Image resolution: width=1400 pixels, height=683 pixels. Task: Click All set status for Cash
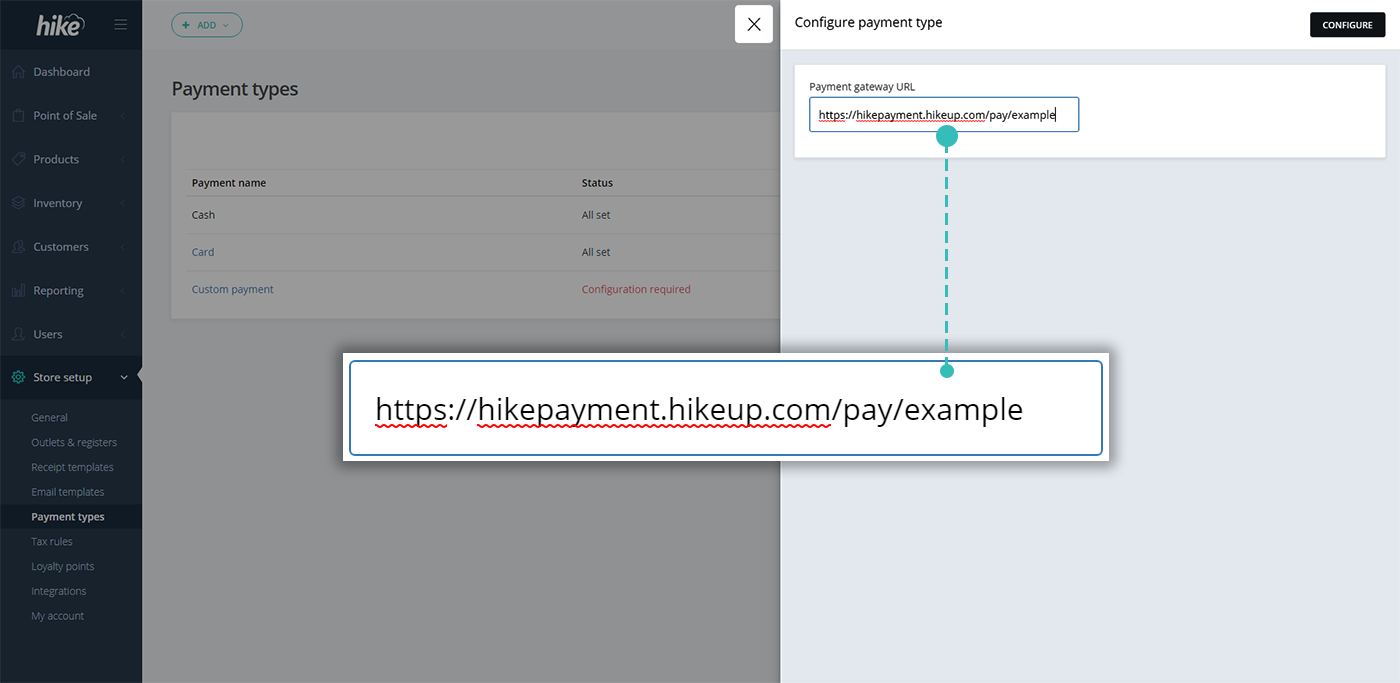click(x=596, y=215)
